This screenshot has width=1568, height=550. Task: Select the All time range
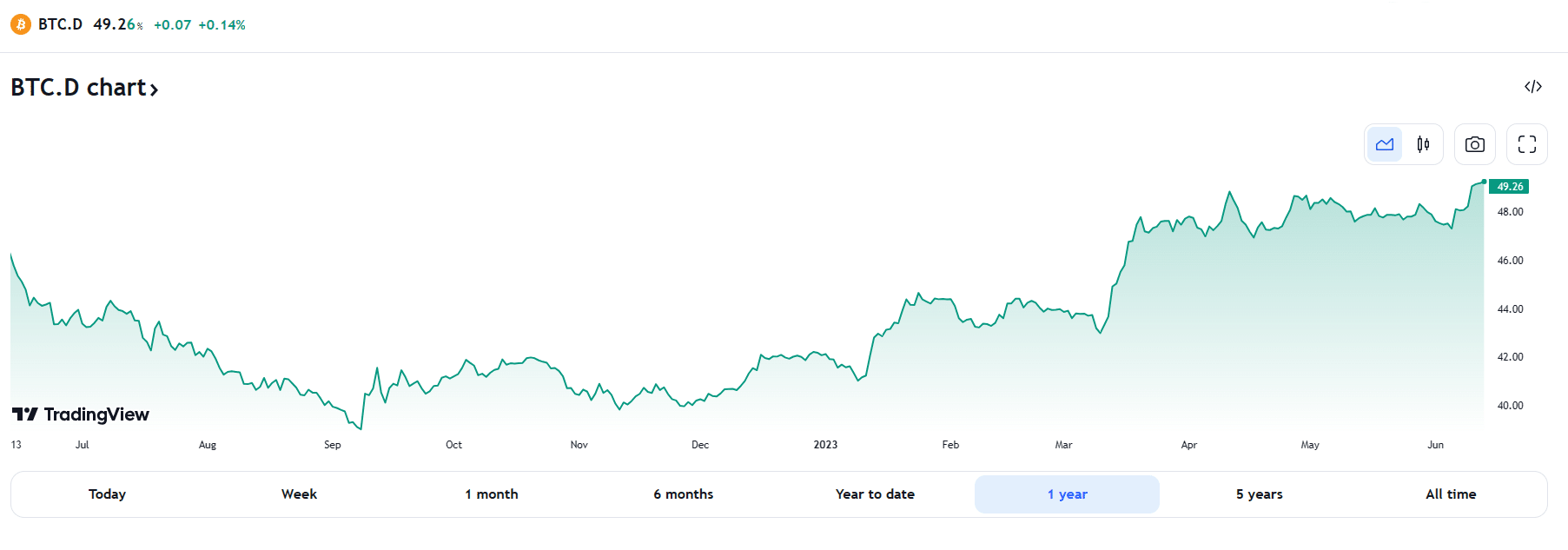[x=1451, y=494]
